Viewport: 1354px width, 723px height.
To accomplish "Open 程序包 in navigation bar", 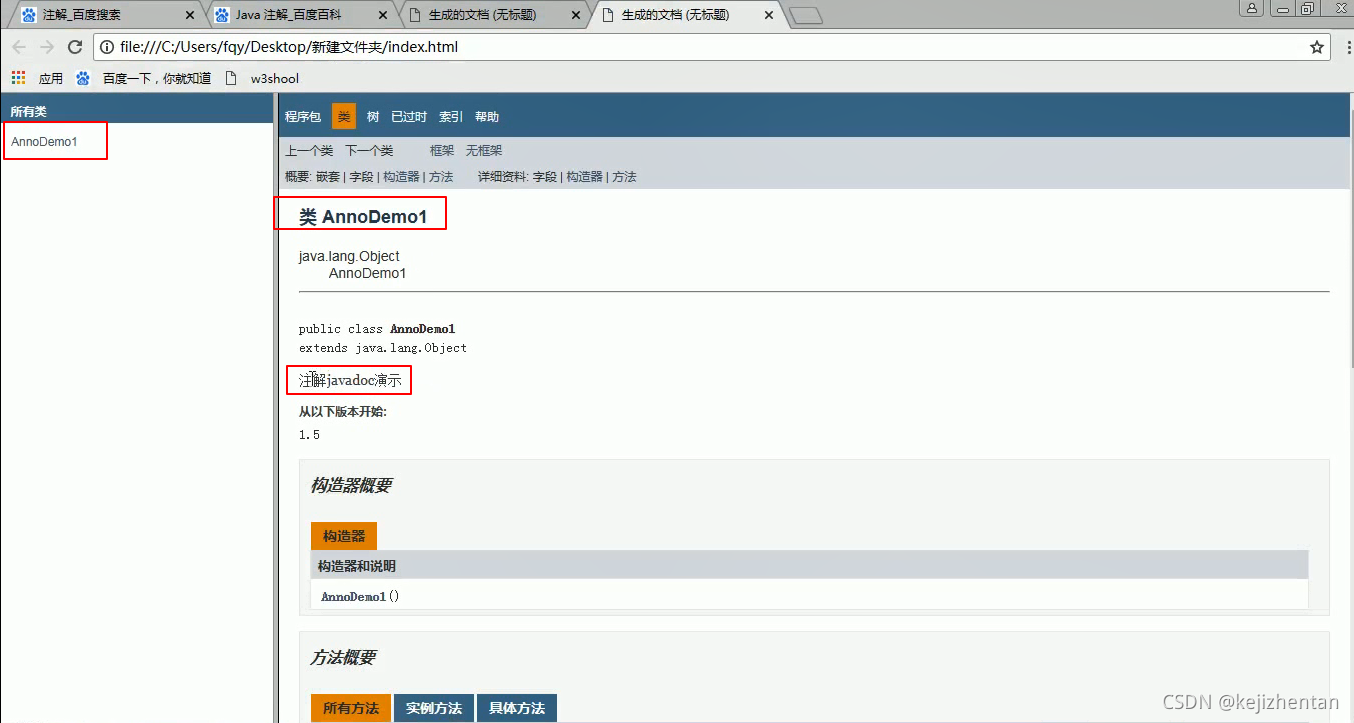I will [x=303, y=117].
